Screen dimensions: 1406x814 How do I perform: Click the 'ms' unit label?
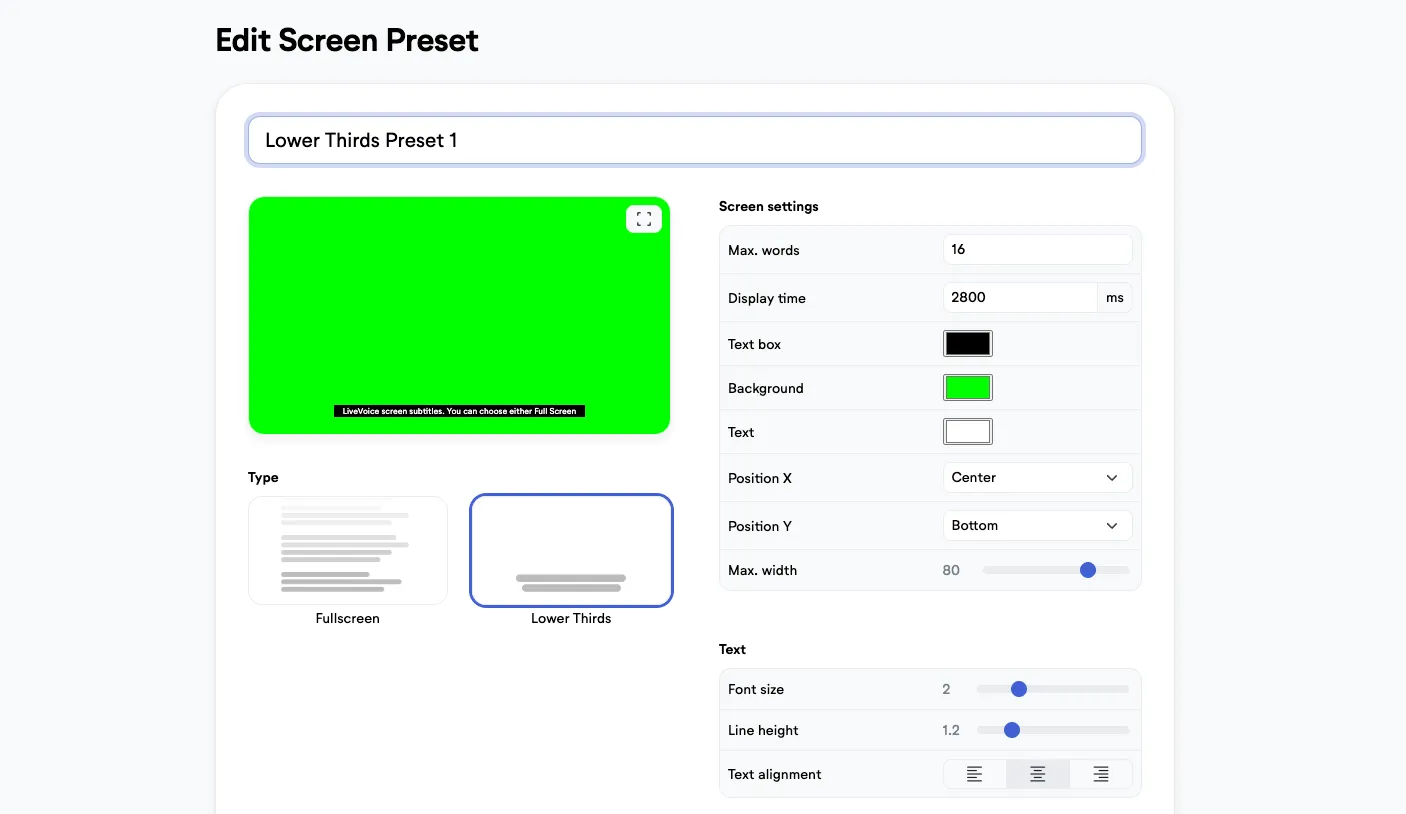tap(1115, 298)
